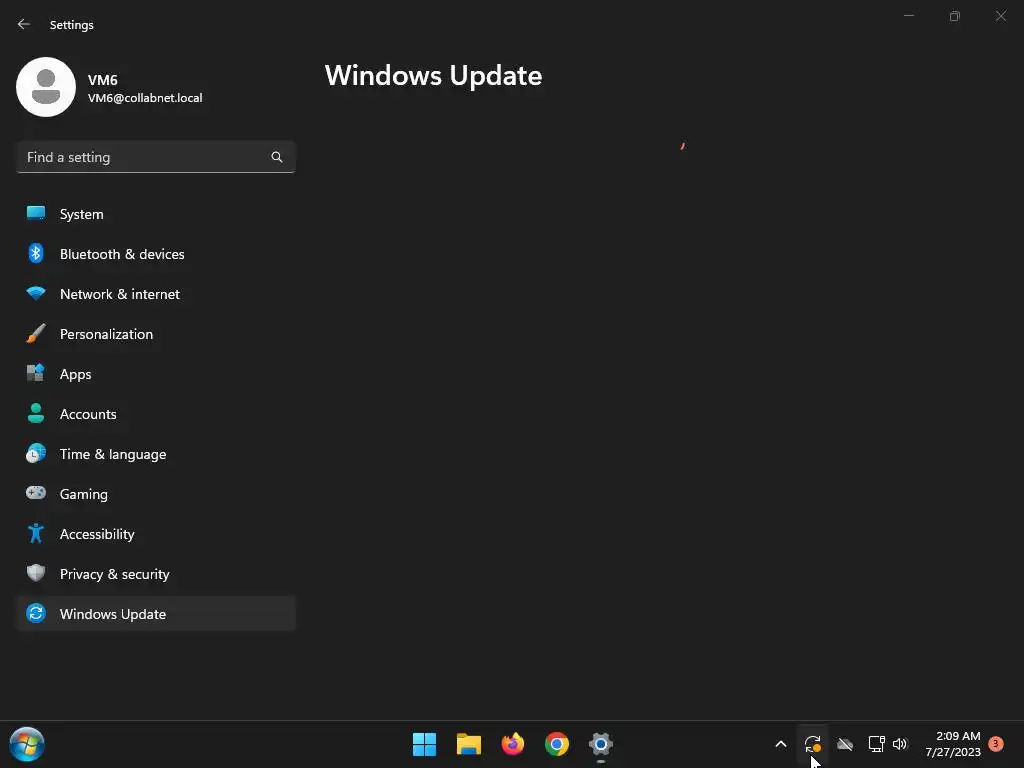This screenshot has height=768, width=1024.
Task: Click the Windows 7 style orb button
Action: coord(27,744)
